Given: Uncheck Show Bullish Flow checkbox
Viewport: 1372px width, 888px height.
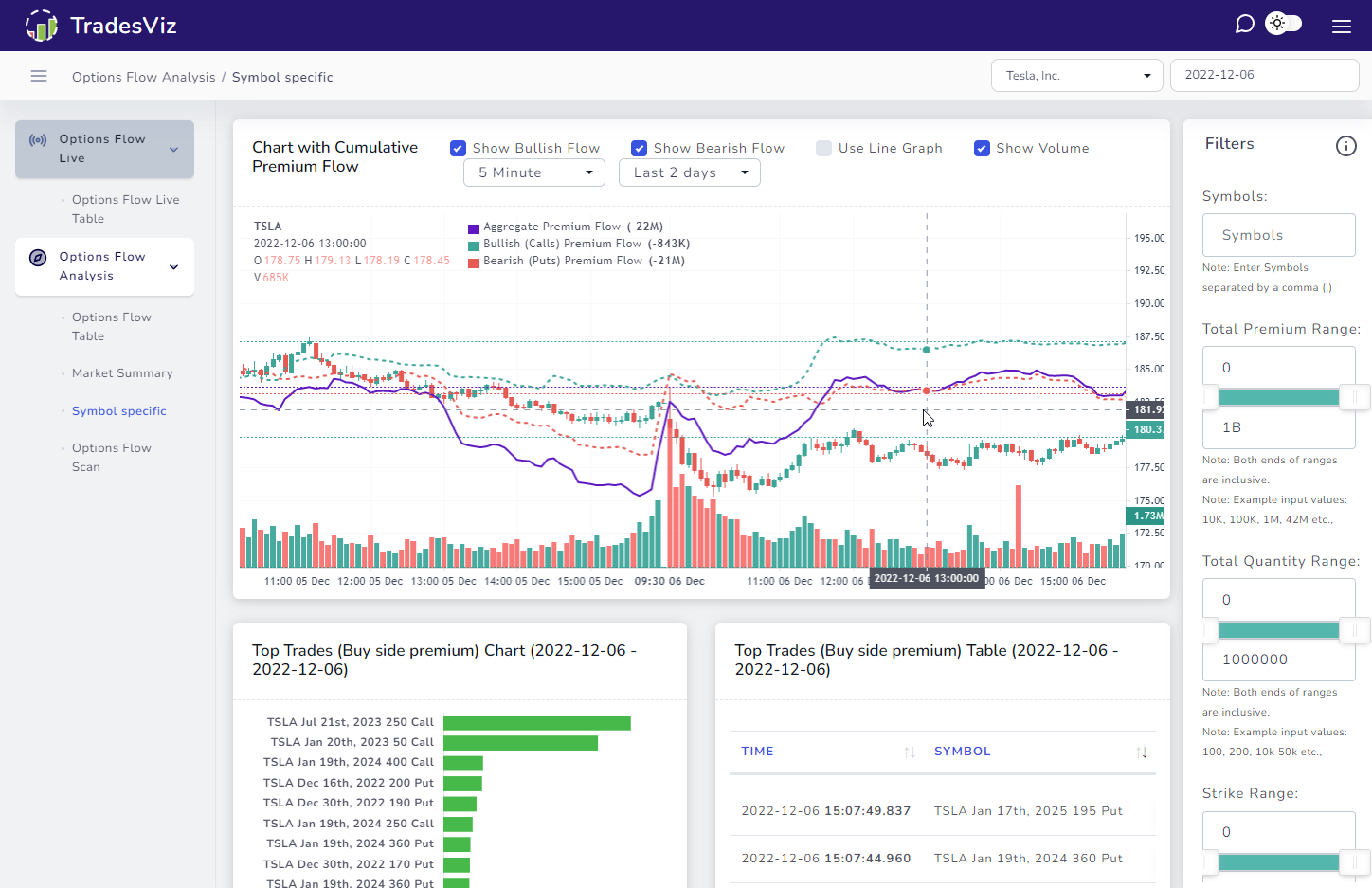Looking at the screenshot, I should click(458, 148).
